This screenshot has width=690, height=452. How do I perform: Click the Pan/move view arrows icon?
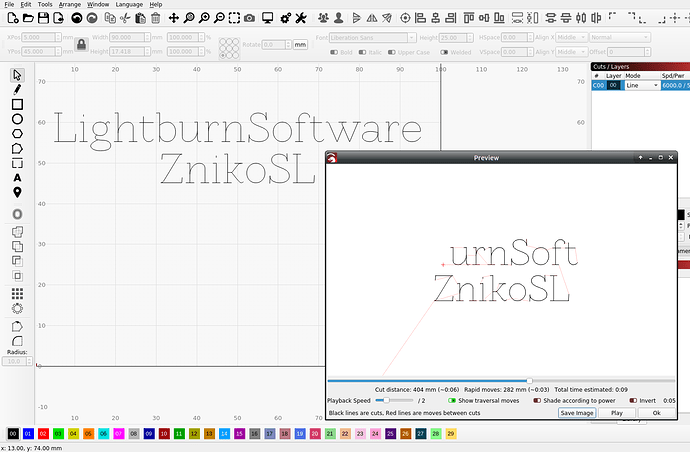click(173, 18)
